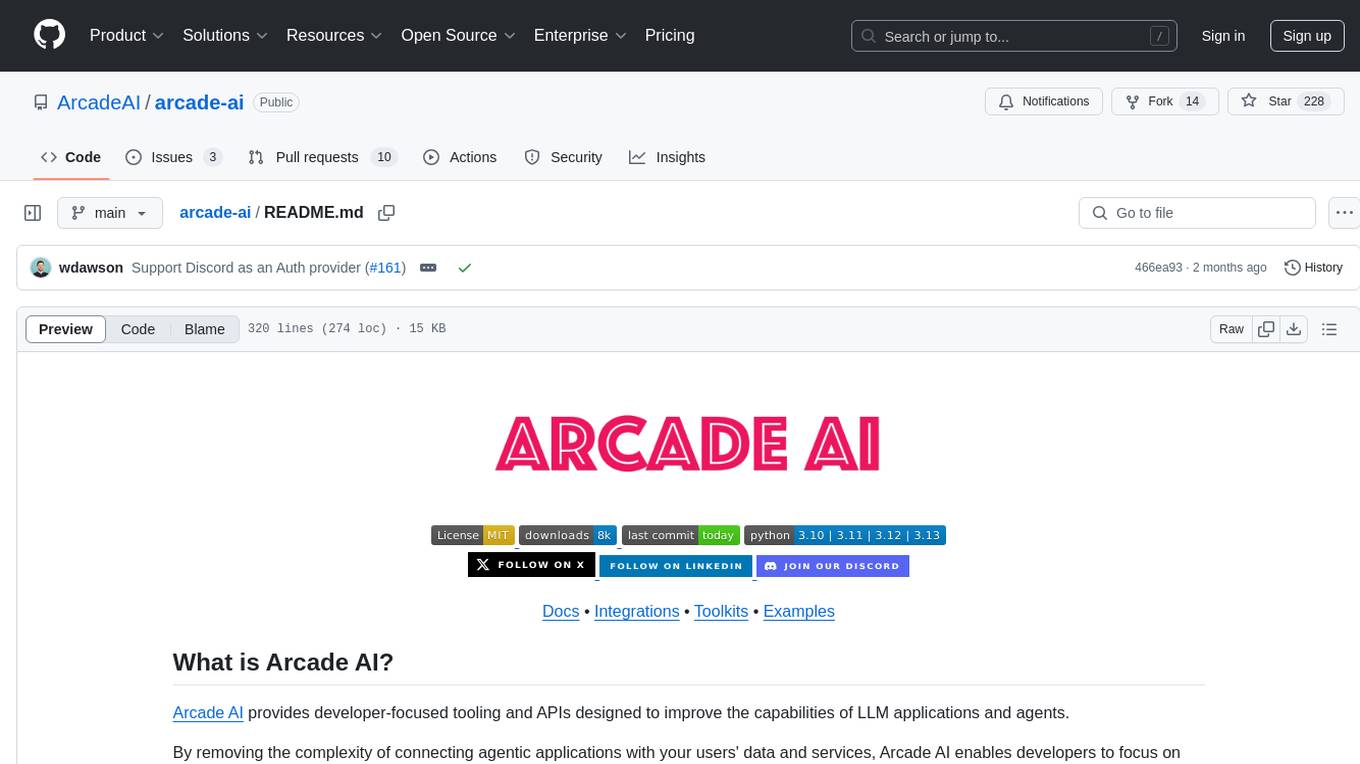Image resolution: width=1360 pixels, height=764 pixels.
Task: Open pull request #161 link
Action: (385, 267)
